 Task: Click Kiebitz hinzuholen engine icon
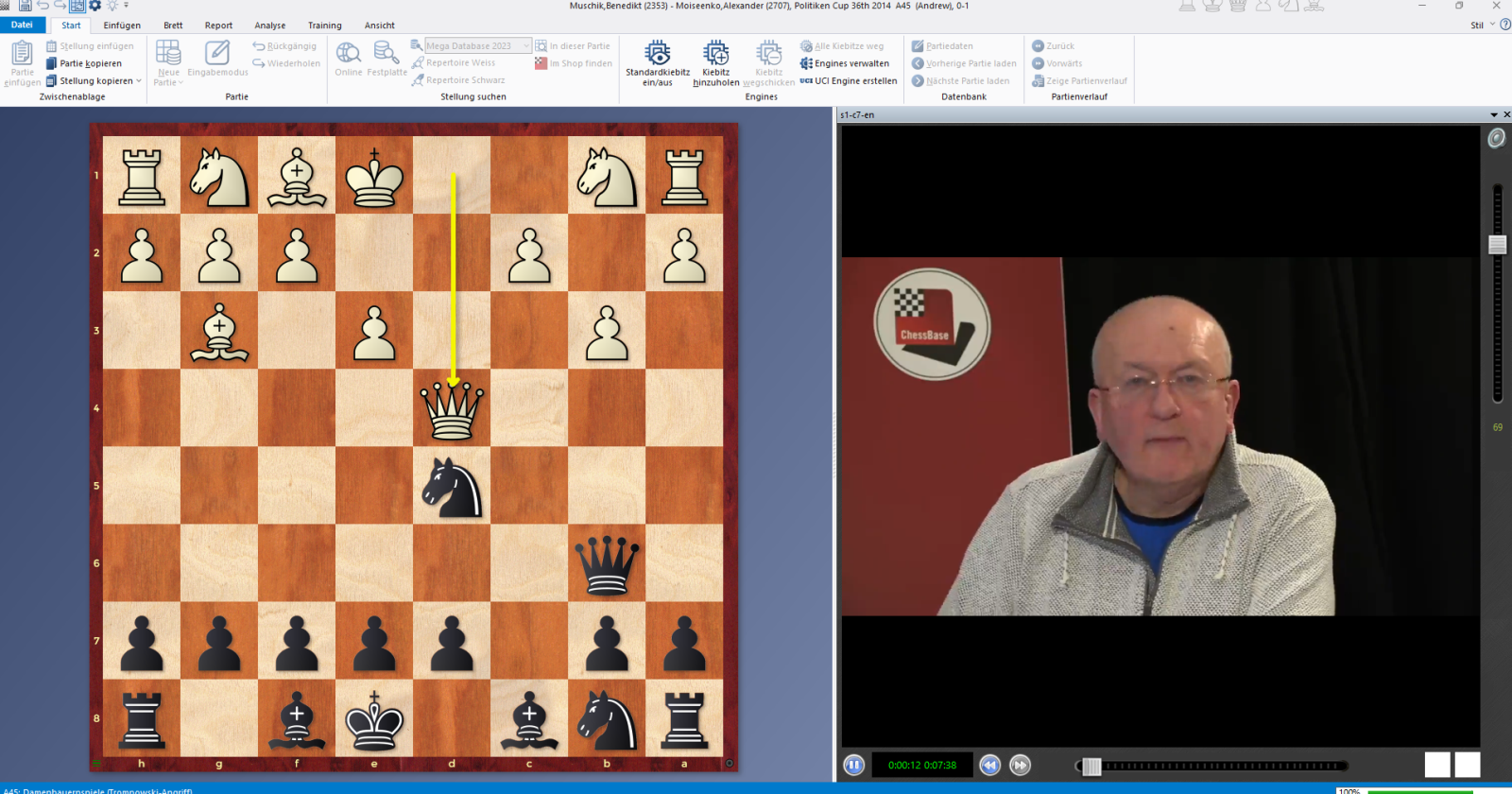[x=715, y=54]
